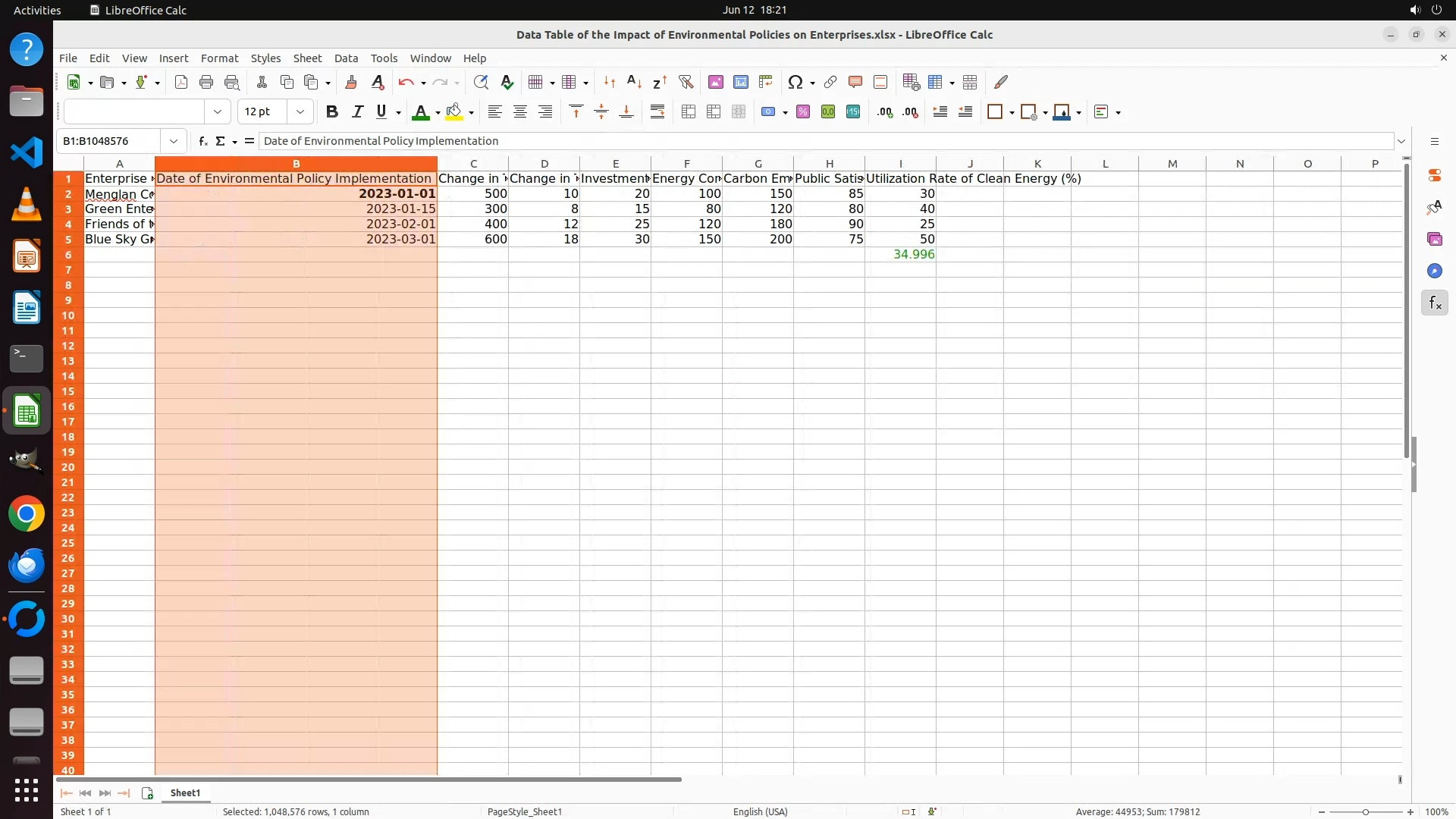Apply the yellow background color swatch
Viewport: 1456px width, 819px height.
tap(454, 112)
